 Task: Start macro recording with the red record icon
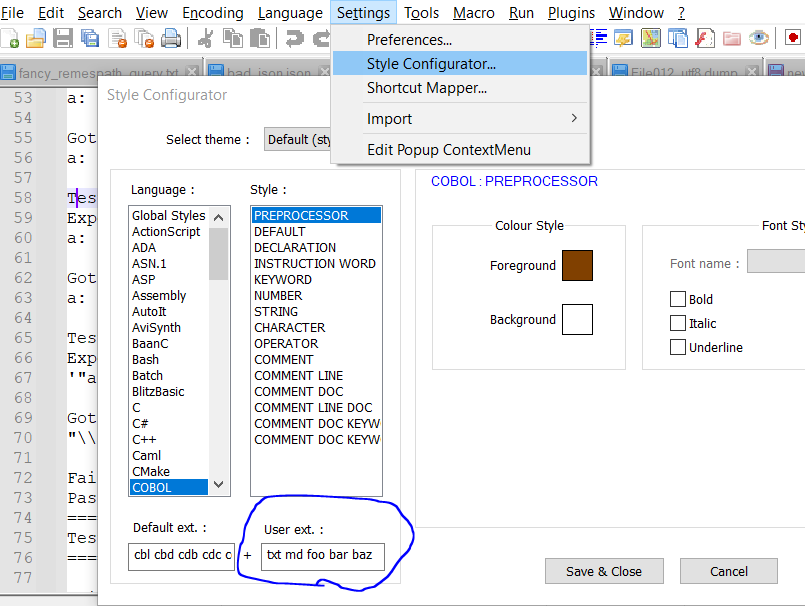793,39
